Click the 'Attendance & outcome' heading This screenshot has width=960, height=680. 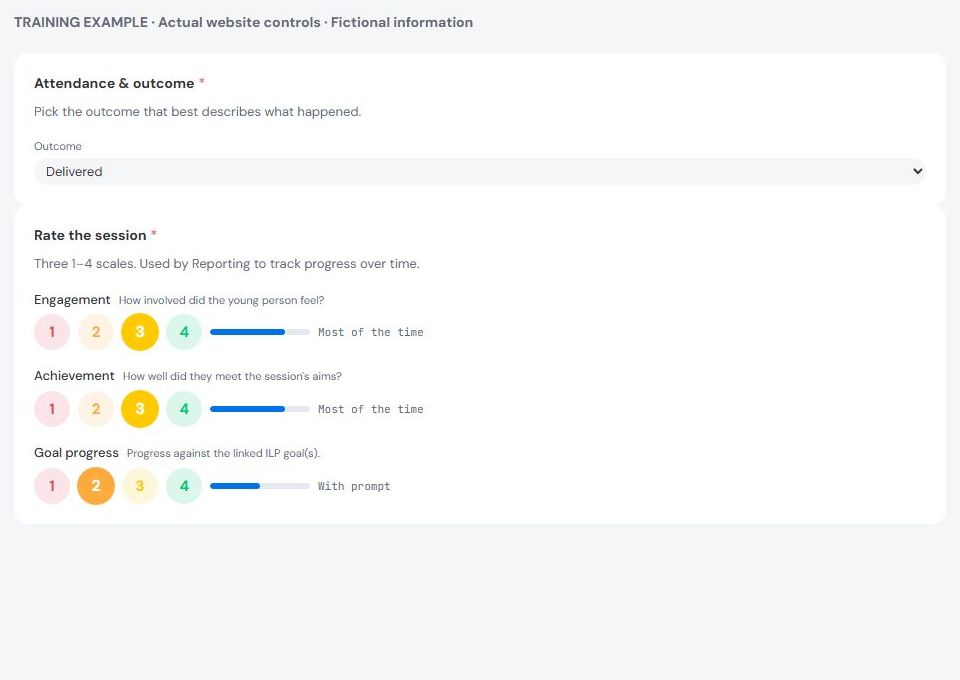(114, 83)
